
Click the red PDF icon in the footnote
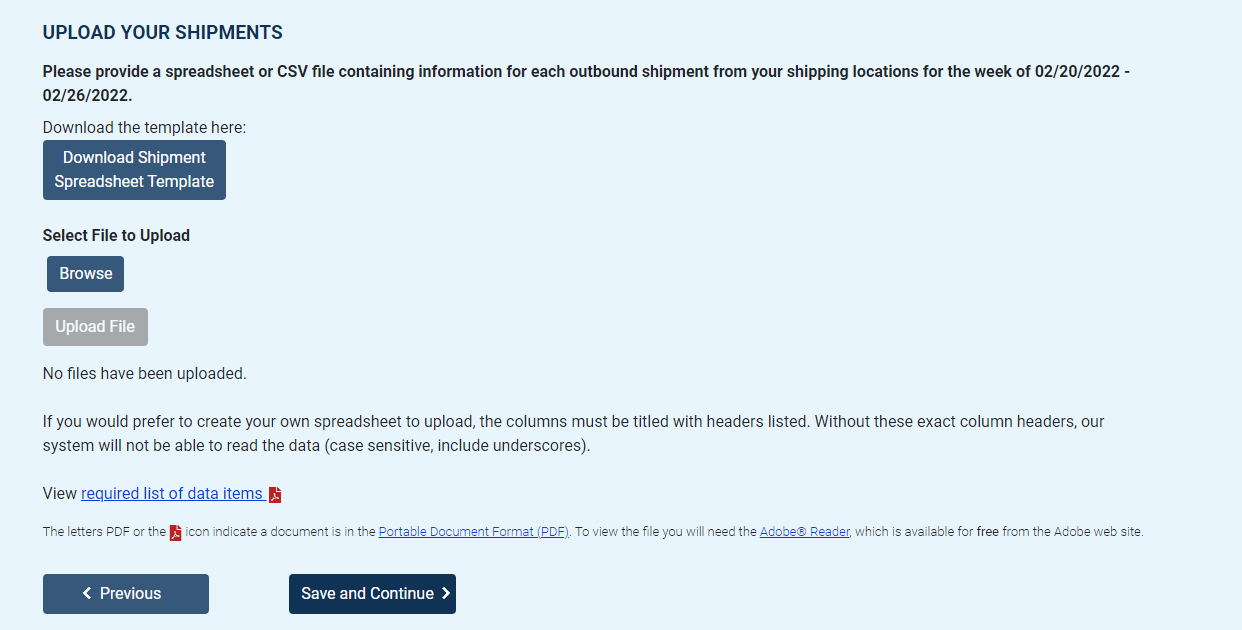(175, 533)
